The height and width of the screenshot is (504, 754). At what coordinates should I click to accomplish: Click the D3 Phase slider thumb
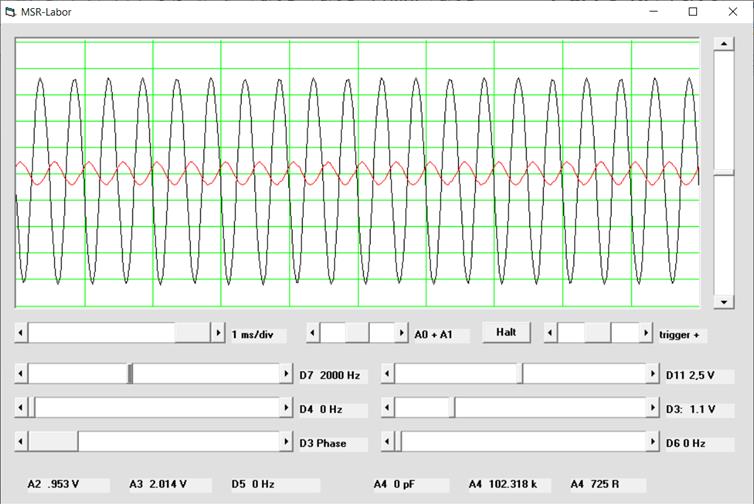(53, 442)
